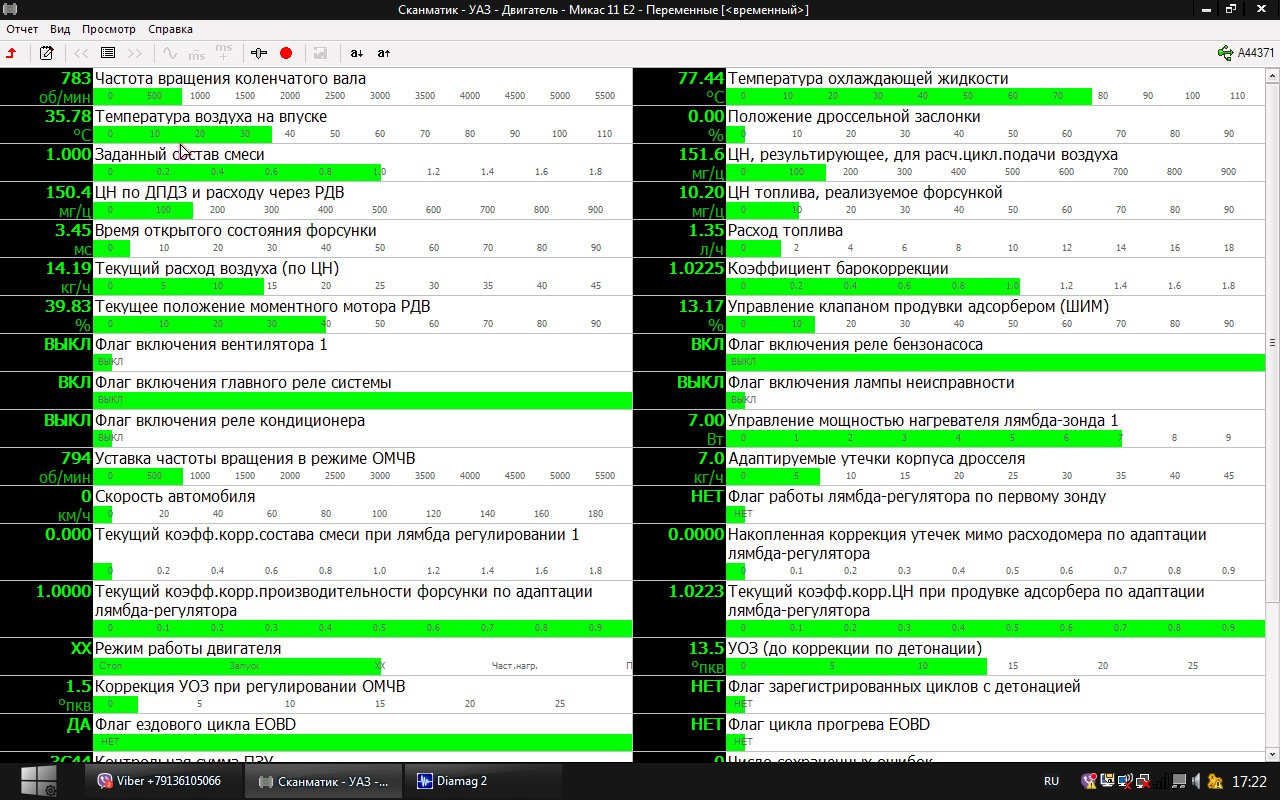Select row Положение дроссельной заслонки

[x=949, y=125]
